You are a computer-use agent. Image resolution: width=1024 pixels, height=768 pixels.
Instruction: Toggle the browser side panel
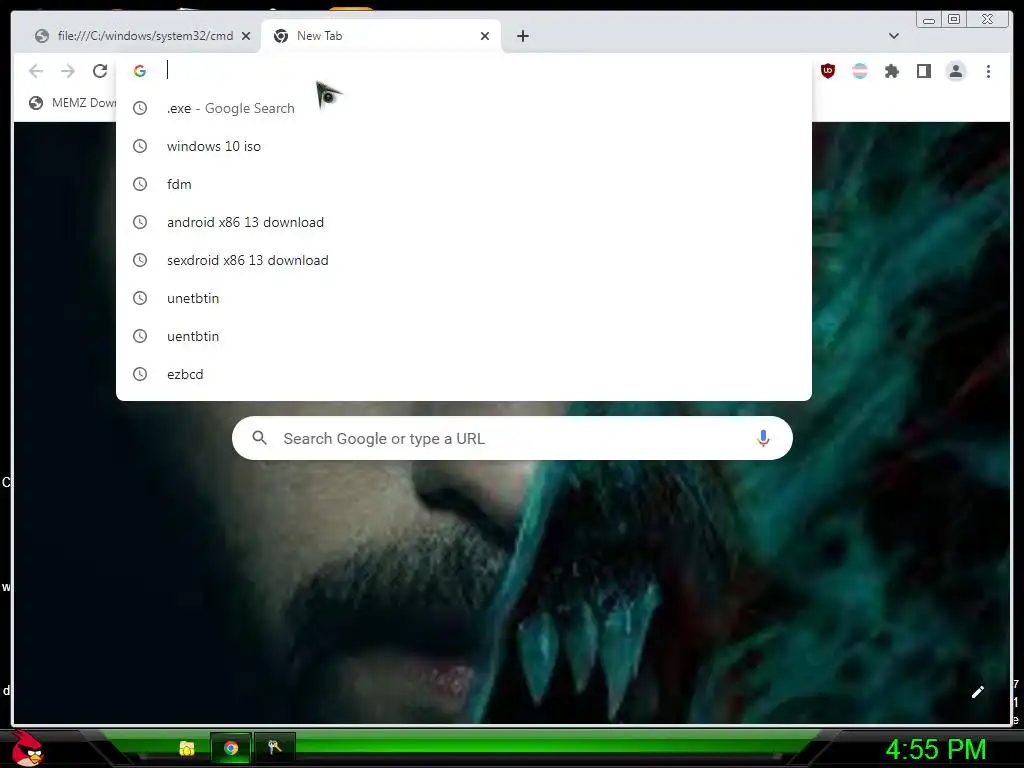(924, 71)
